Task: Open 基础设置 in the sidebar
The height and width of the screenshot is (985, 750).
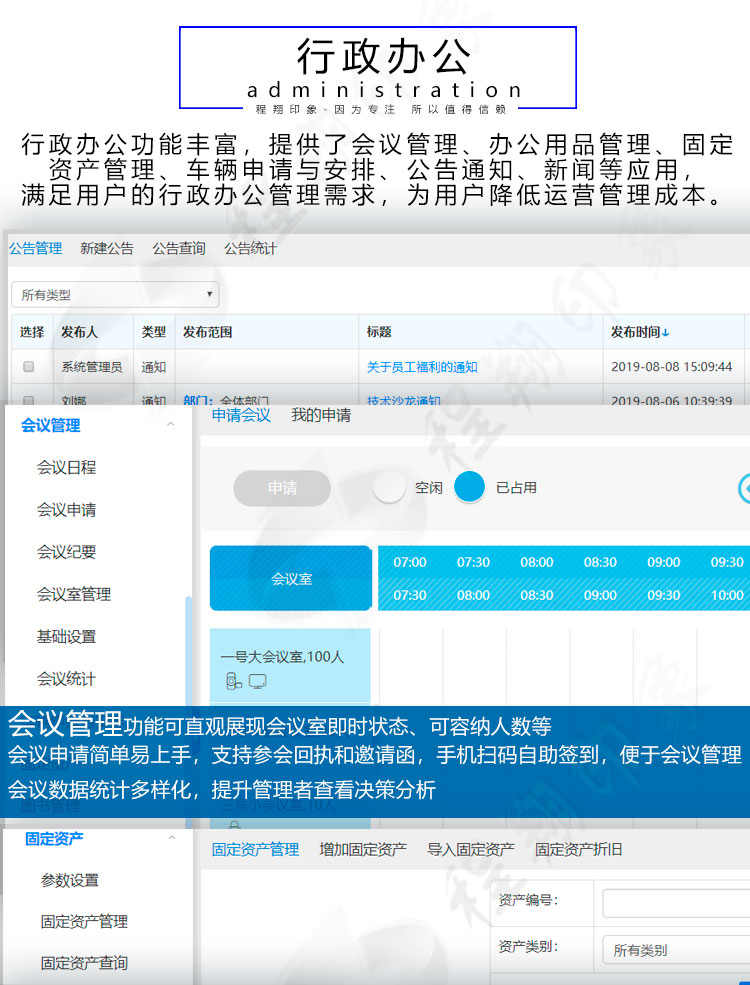Action: pyautogui.click(x=66, y=636)
